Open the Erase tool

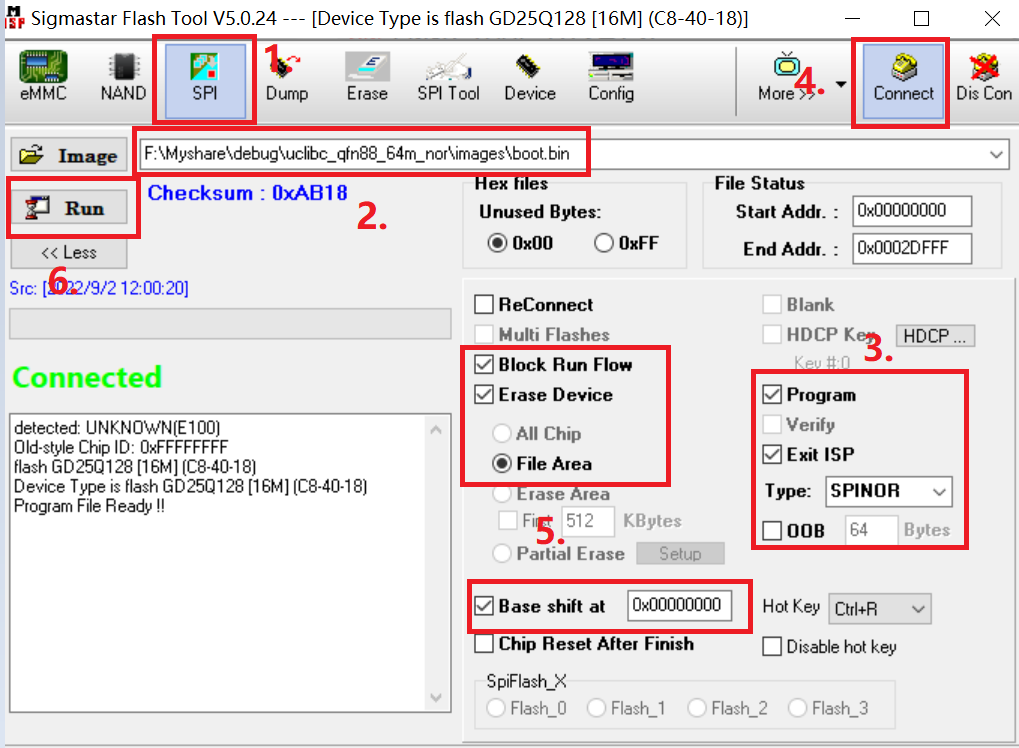(367, 77)
